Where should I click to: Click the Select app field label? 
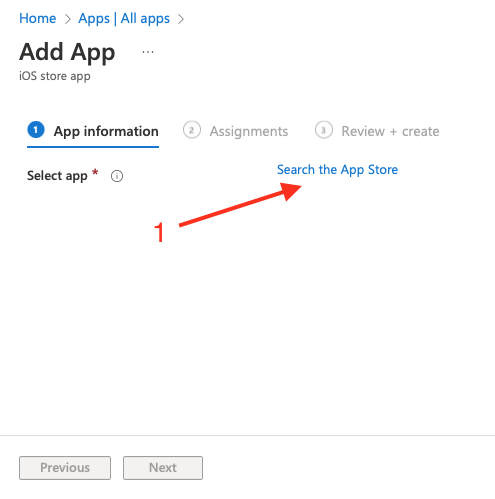[x=57, y=176]
